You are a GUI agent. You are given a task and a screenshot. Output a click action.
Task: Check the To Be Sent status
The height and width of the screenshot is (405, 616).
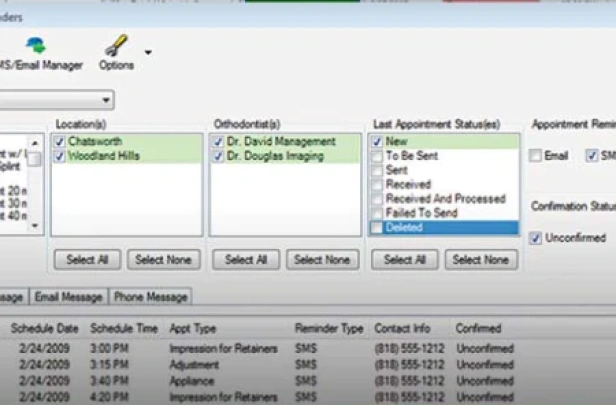pos(377,156)
